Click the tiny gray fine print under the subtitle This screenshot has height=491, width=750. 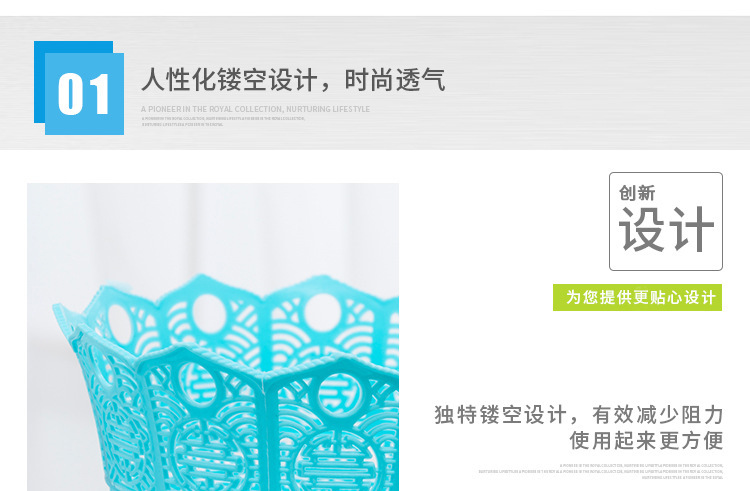(223, 121)
